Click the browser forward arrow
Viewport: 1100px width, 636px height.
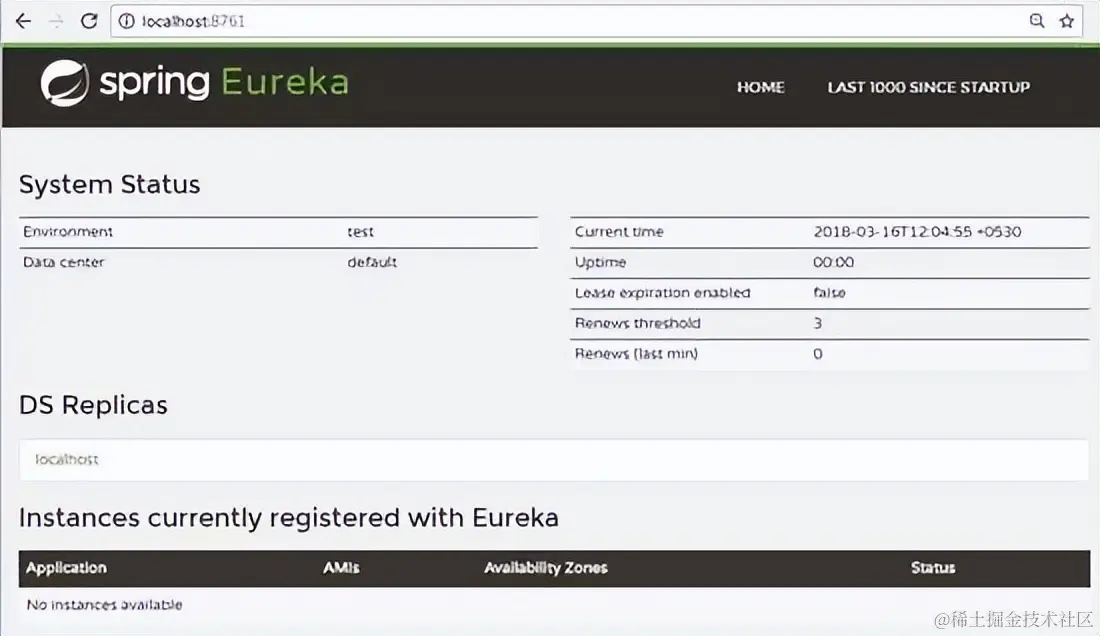tap(56, 21)
